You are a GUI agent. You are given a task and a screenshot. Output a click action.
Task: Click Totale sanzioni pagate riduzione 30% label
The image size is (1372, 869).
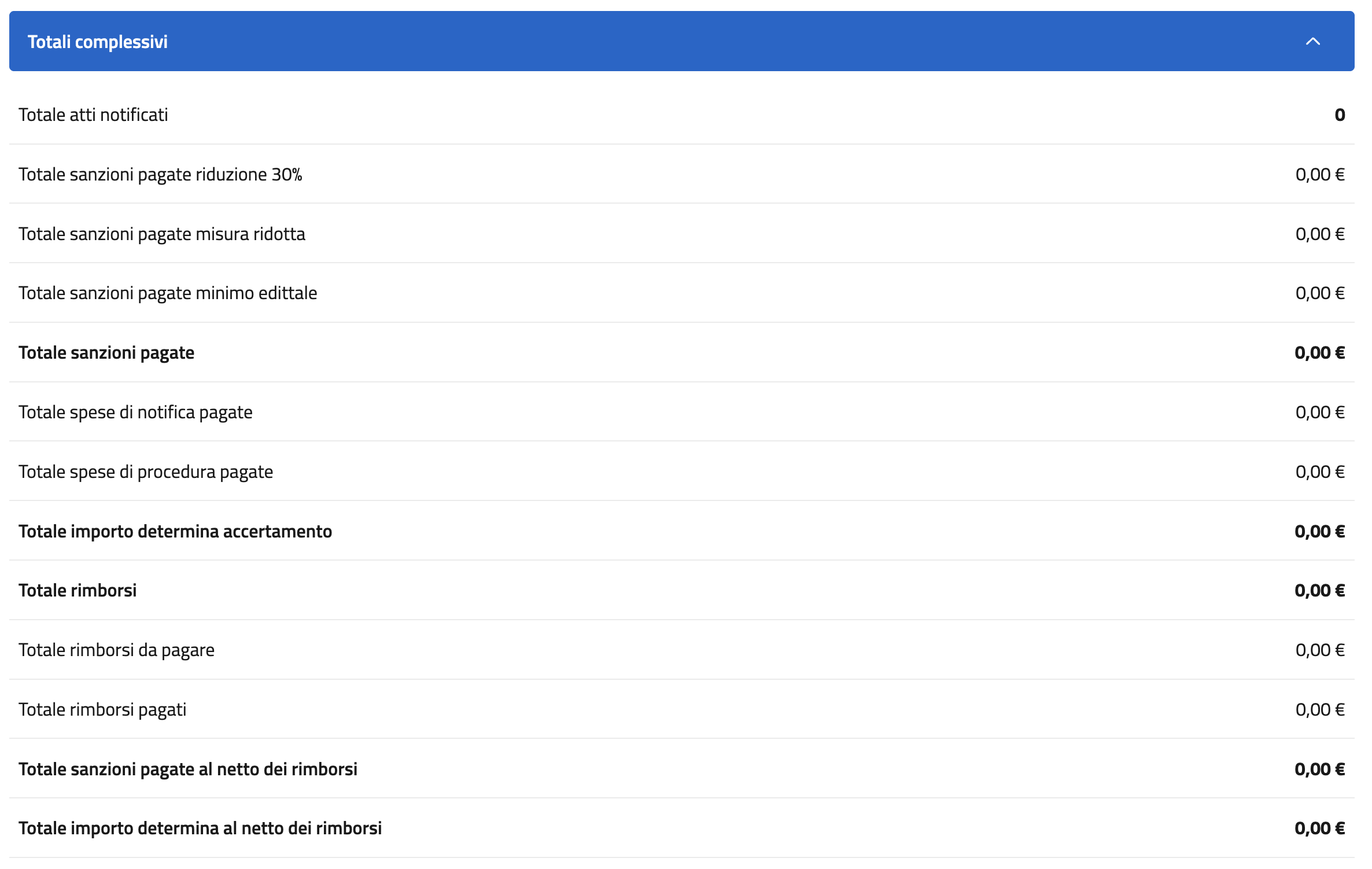[160, 174]
